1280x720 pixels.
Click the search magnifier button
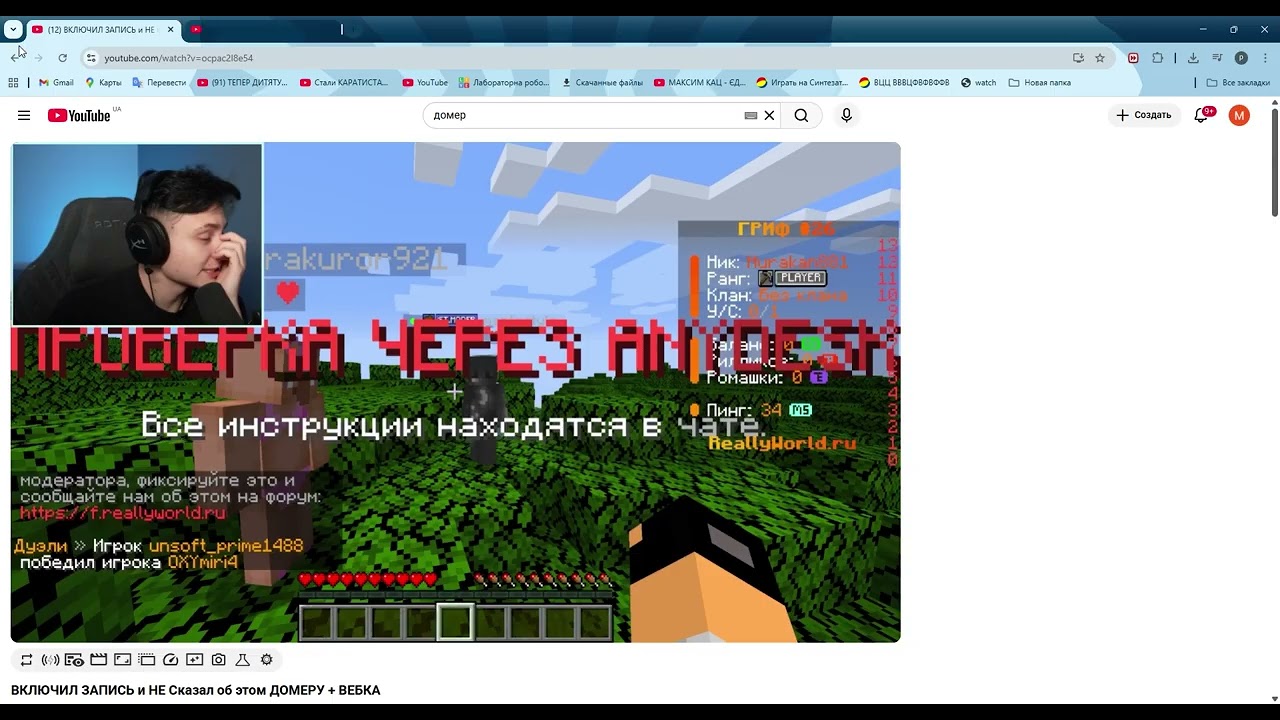point(801,115)
